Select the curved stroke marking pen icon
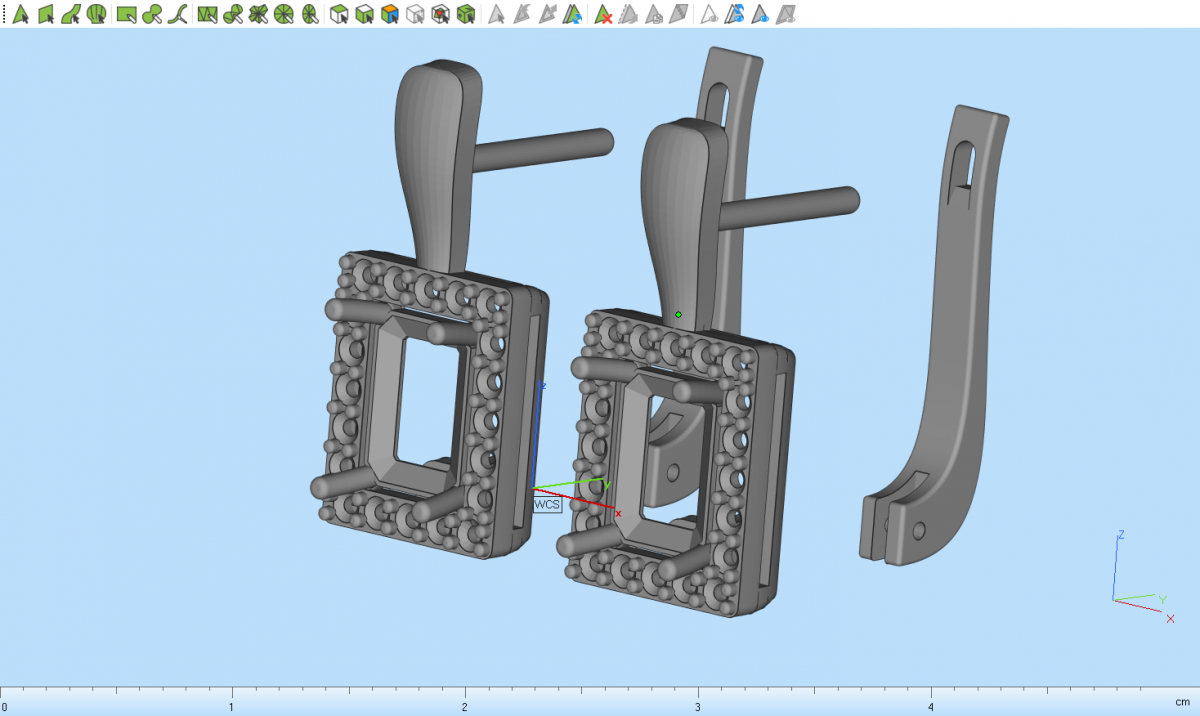Screen dimensions: 1200x716 [x=178, y=14]
